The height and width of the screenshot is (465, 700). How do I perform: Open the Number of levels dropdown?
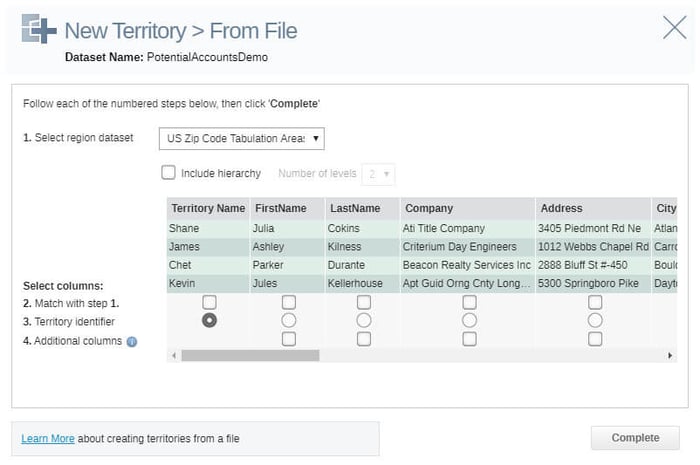(379, 173)
